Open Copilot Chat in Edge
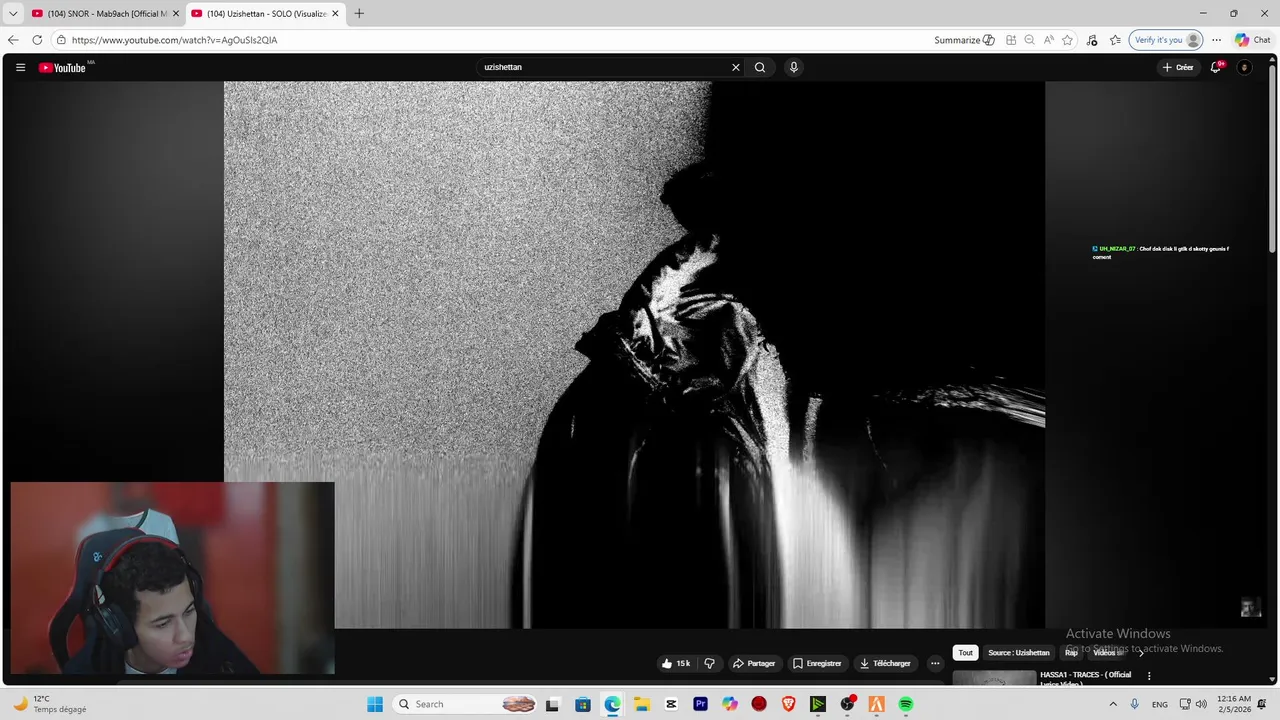 [x=1253, y=40]
